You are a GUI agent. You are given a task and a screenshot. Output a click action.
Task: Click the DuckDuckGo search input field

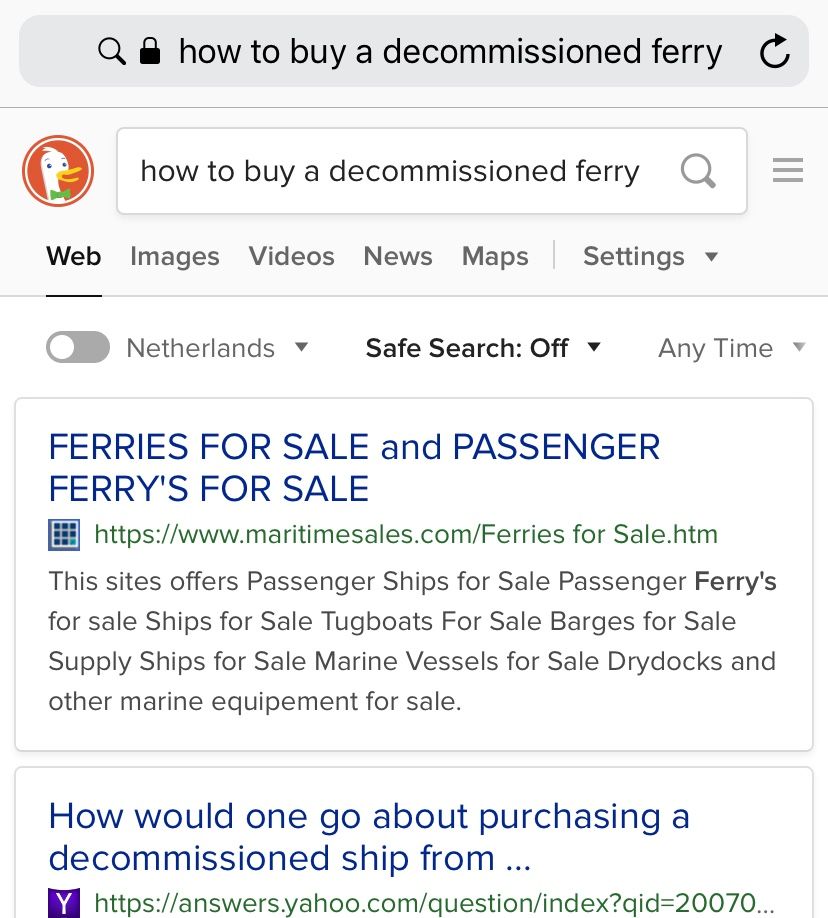tap(390, 171)
